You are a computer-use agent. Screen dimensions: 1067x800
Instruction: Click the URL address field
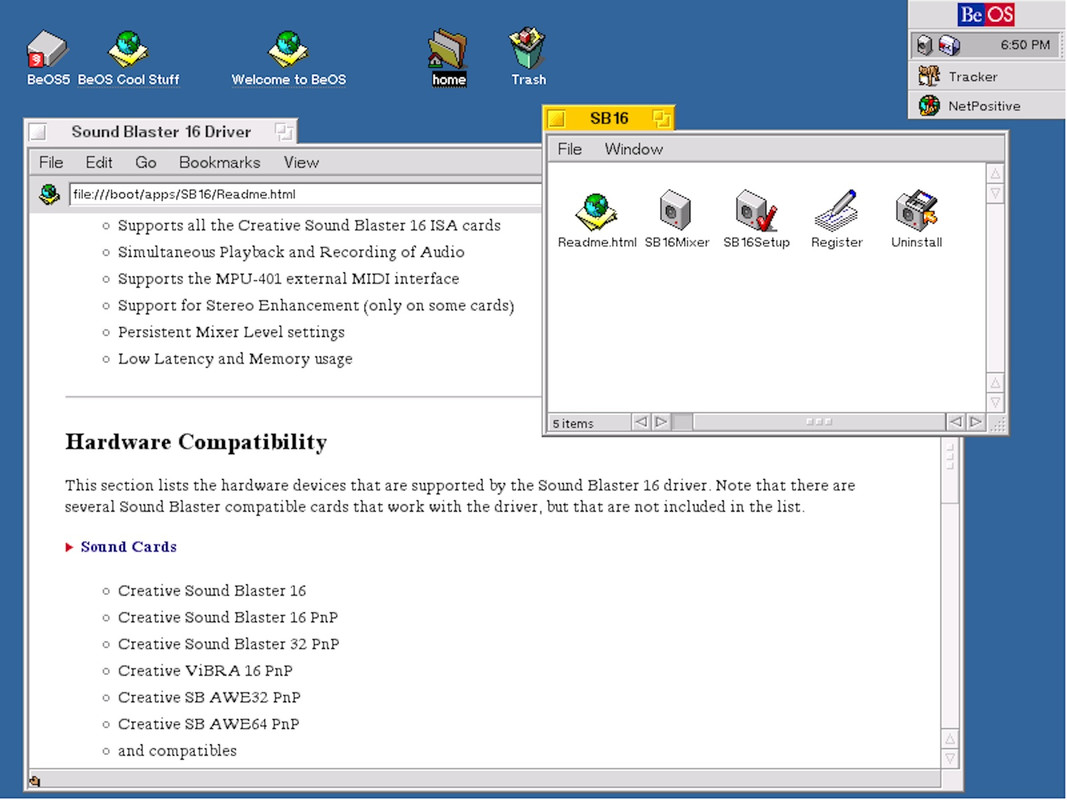305,195
